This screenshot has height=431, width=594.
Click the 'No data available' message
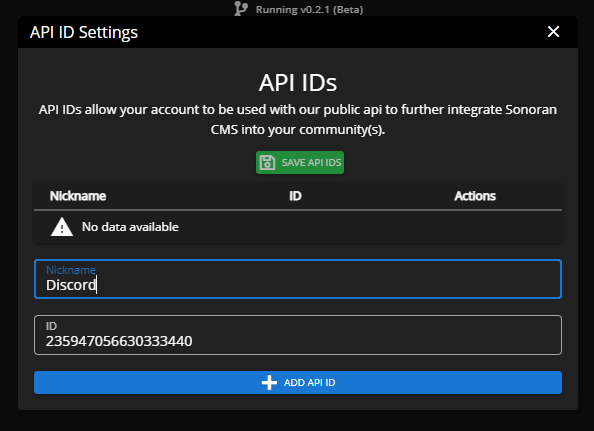click(130, 227)
